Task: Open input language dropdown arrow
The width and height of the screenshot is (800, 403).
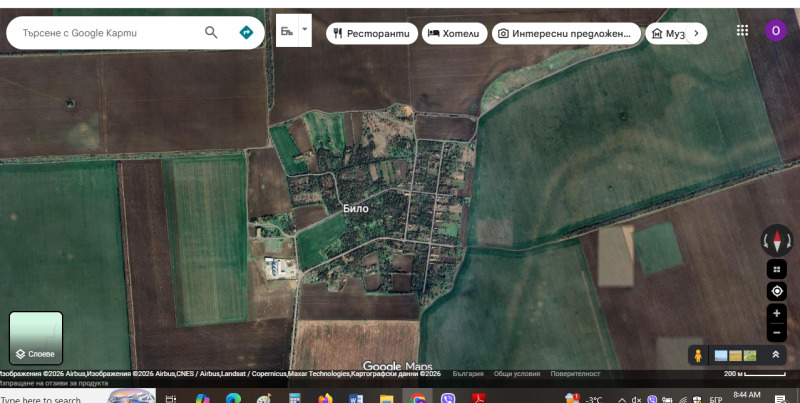Action: coord(305,30)
